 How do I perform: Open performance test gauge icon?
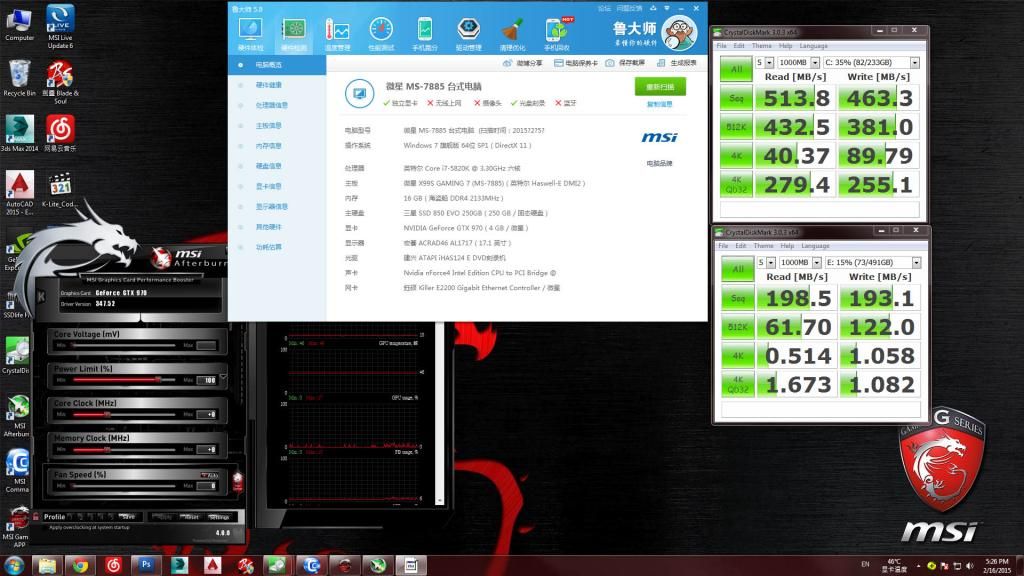coord(381,33)
